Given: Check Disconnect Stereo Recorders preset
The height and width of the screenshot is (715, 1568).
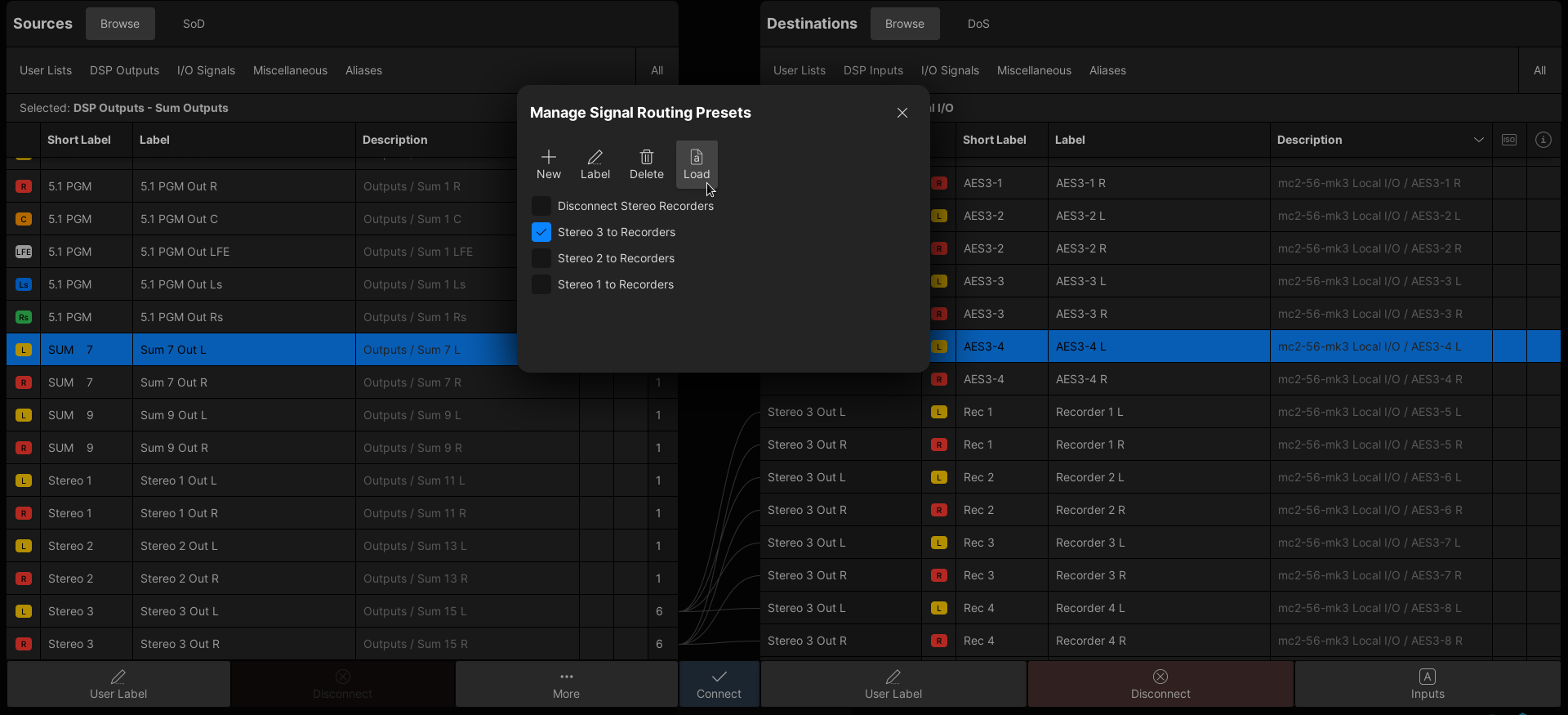Looking at the screenshot, I should coord(541,206).
